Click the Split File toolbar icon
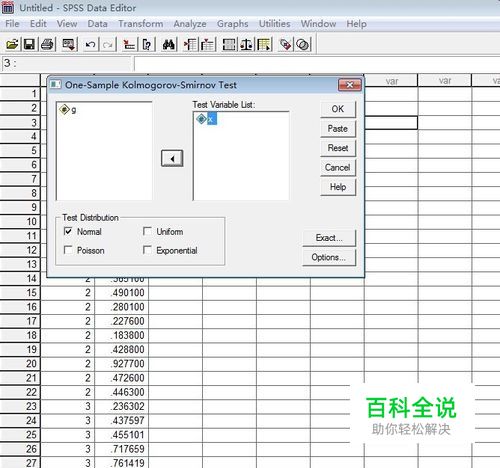 click(x=229, y=44)
